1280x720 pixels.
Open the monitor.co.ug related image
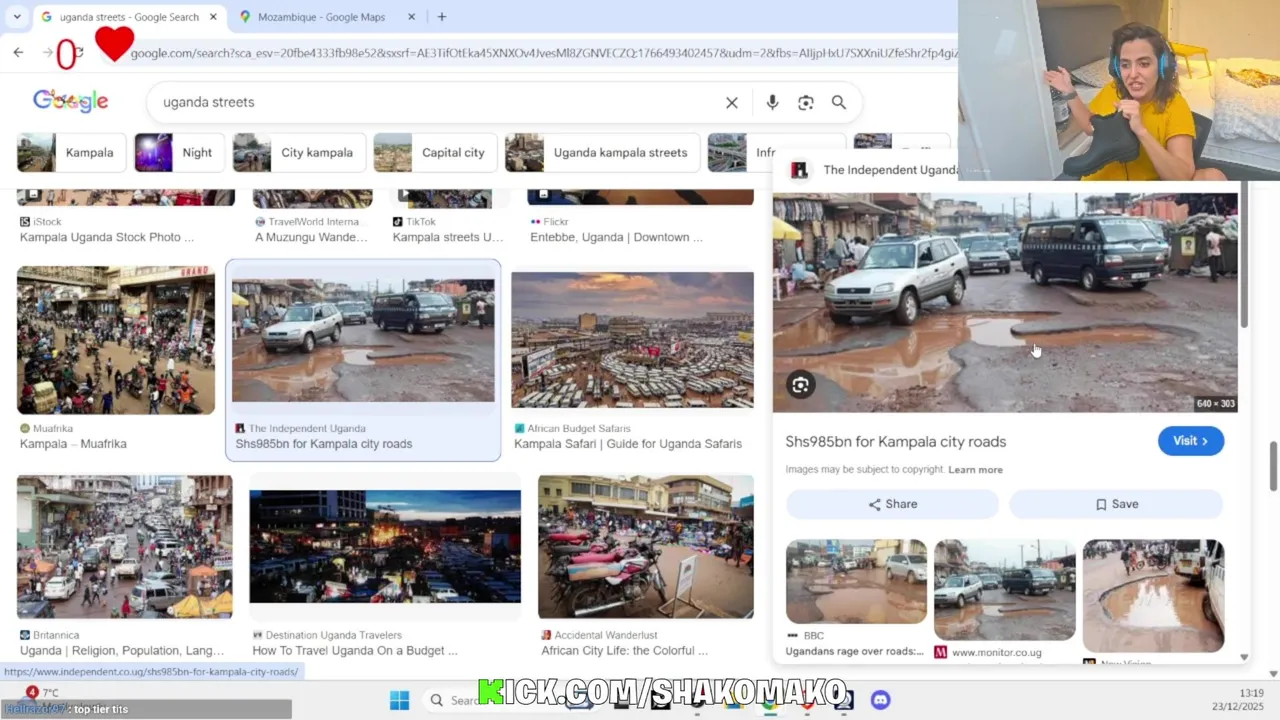click(x=1004, y=590)
